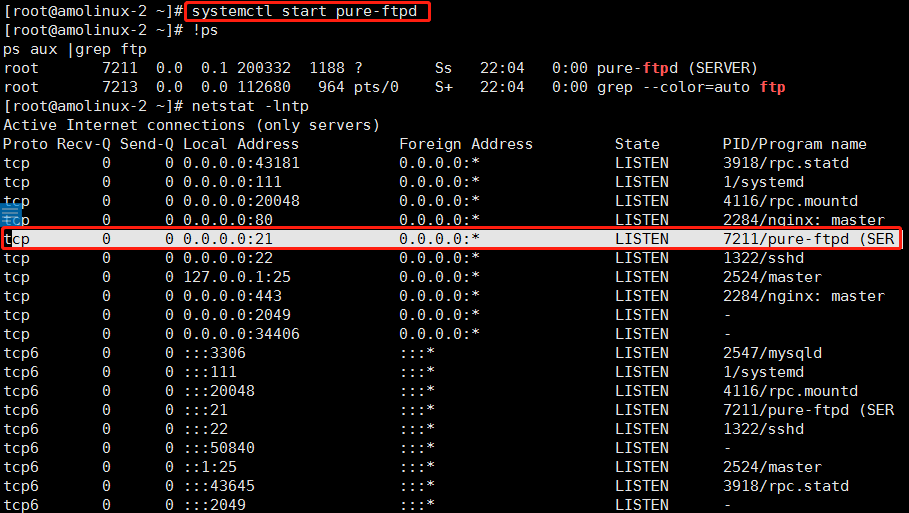Click '3918/rpc.statd' in the :::43645 row
This screenshot has width=909, height=513.
tap(786, 487)
